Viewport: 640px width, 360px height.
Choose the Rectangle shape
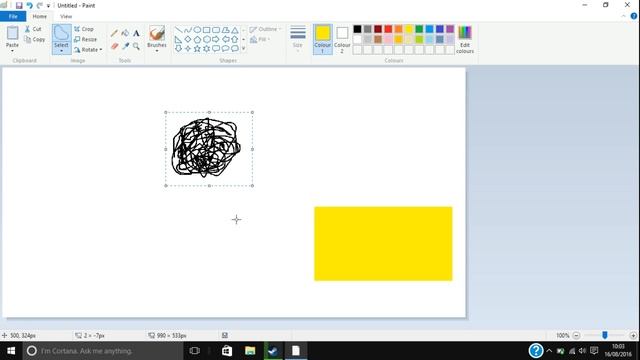coord(207,30)
